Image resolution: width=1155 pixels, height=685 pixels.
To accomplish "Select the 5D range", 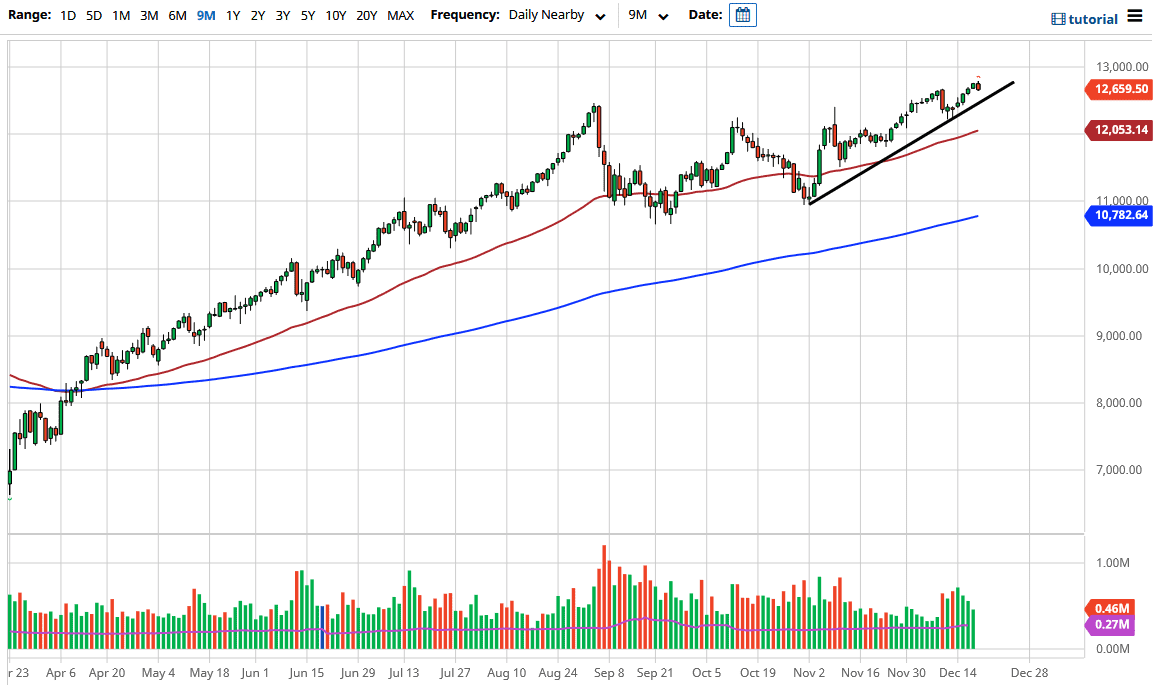I will coord(94,15).
